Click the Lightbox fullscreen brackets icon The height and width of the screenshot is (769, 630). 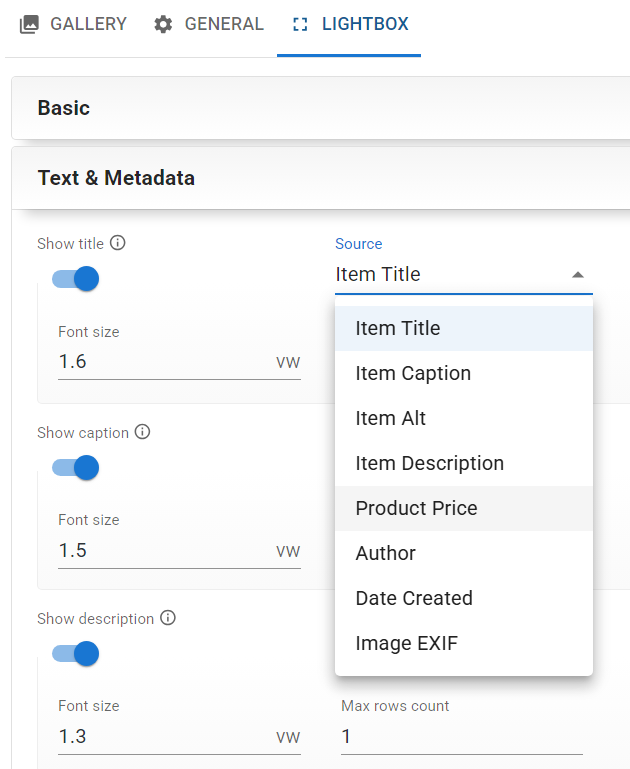pyautogui.click(x=299, y=24)
